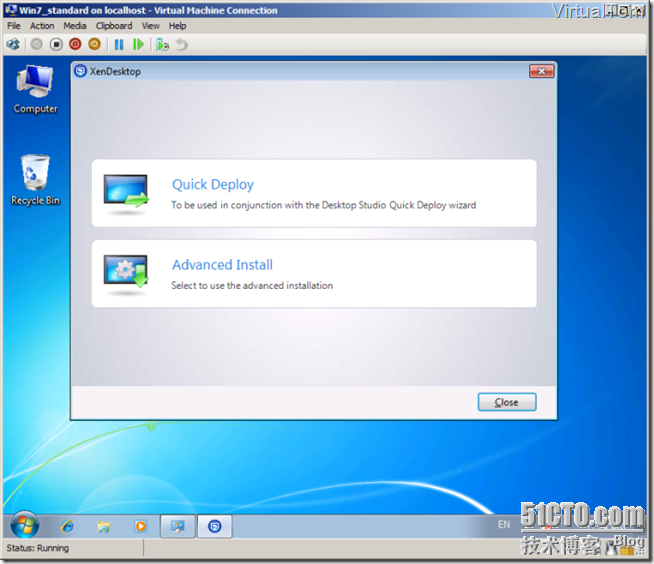654x564 pixels.
Task: Open the File menu
Action: [14, 26]
